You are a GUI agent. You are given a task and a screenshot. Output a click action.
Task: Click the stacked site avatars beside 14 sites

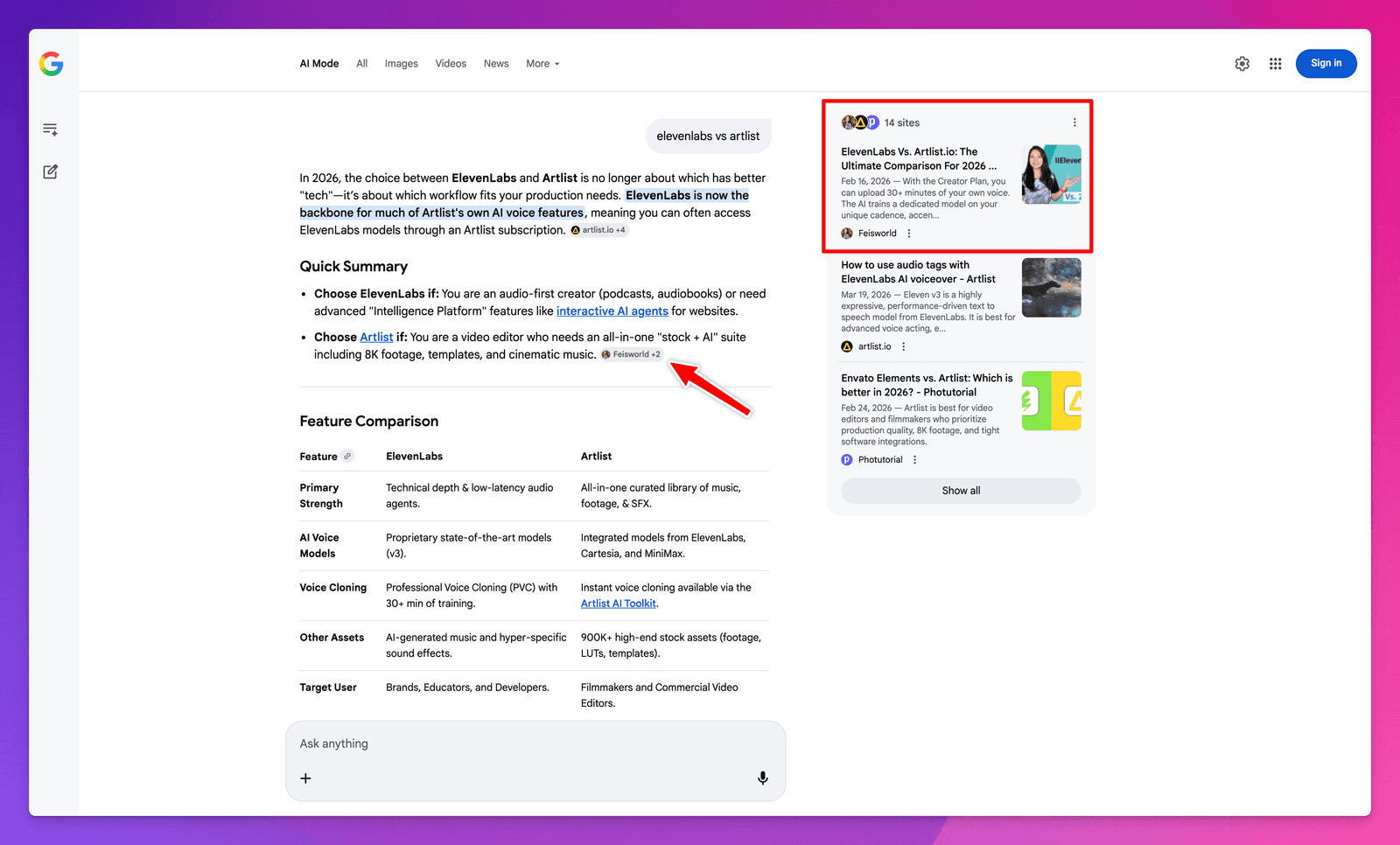tap(860, 122)
